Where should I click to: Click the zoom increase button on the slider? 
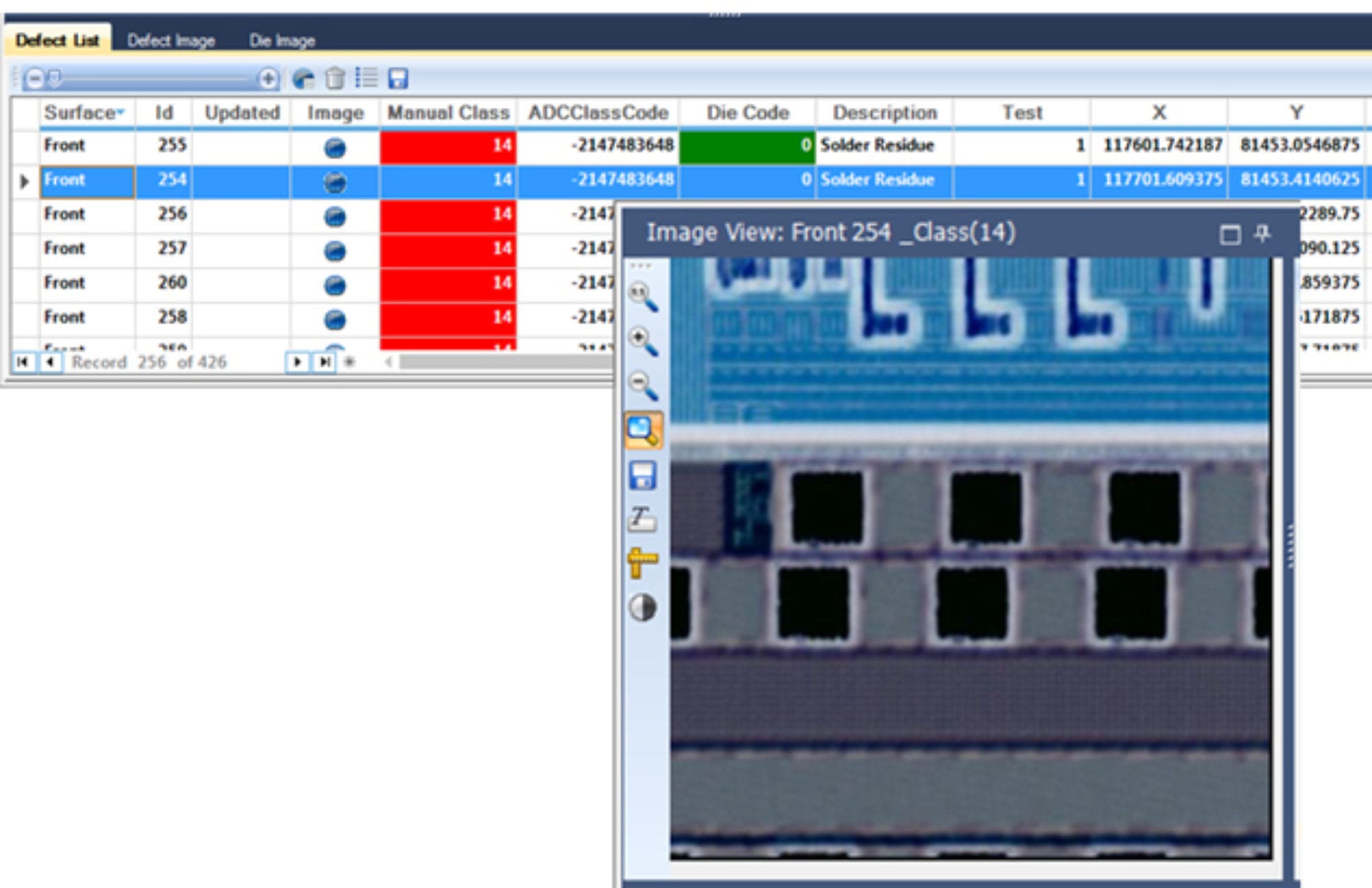[x=268, y=80]
